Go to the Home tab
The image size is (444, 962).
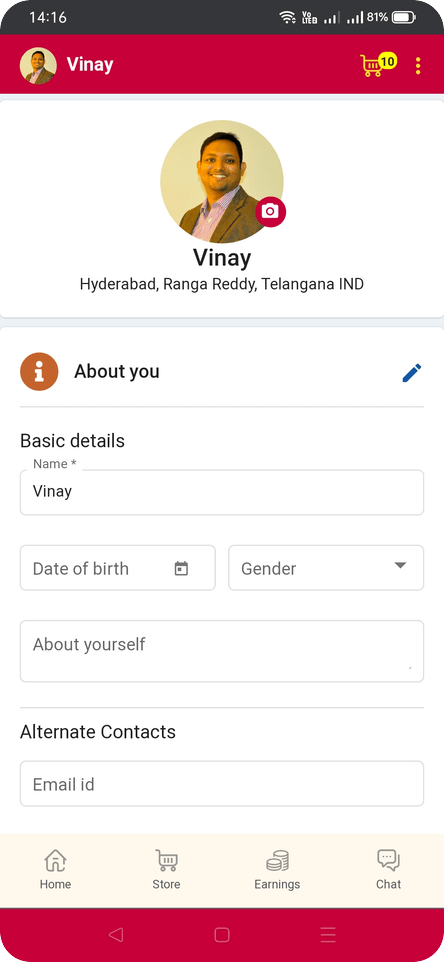click(x=55, y=870)
